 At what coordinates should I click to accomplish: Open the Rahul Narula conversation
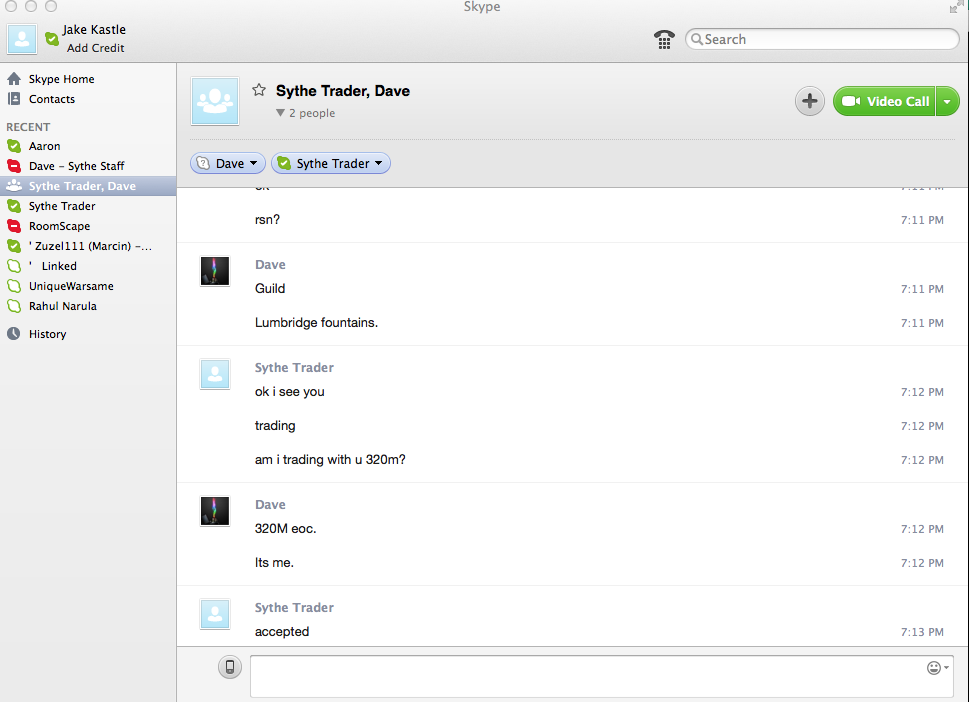coord(88,306)
